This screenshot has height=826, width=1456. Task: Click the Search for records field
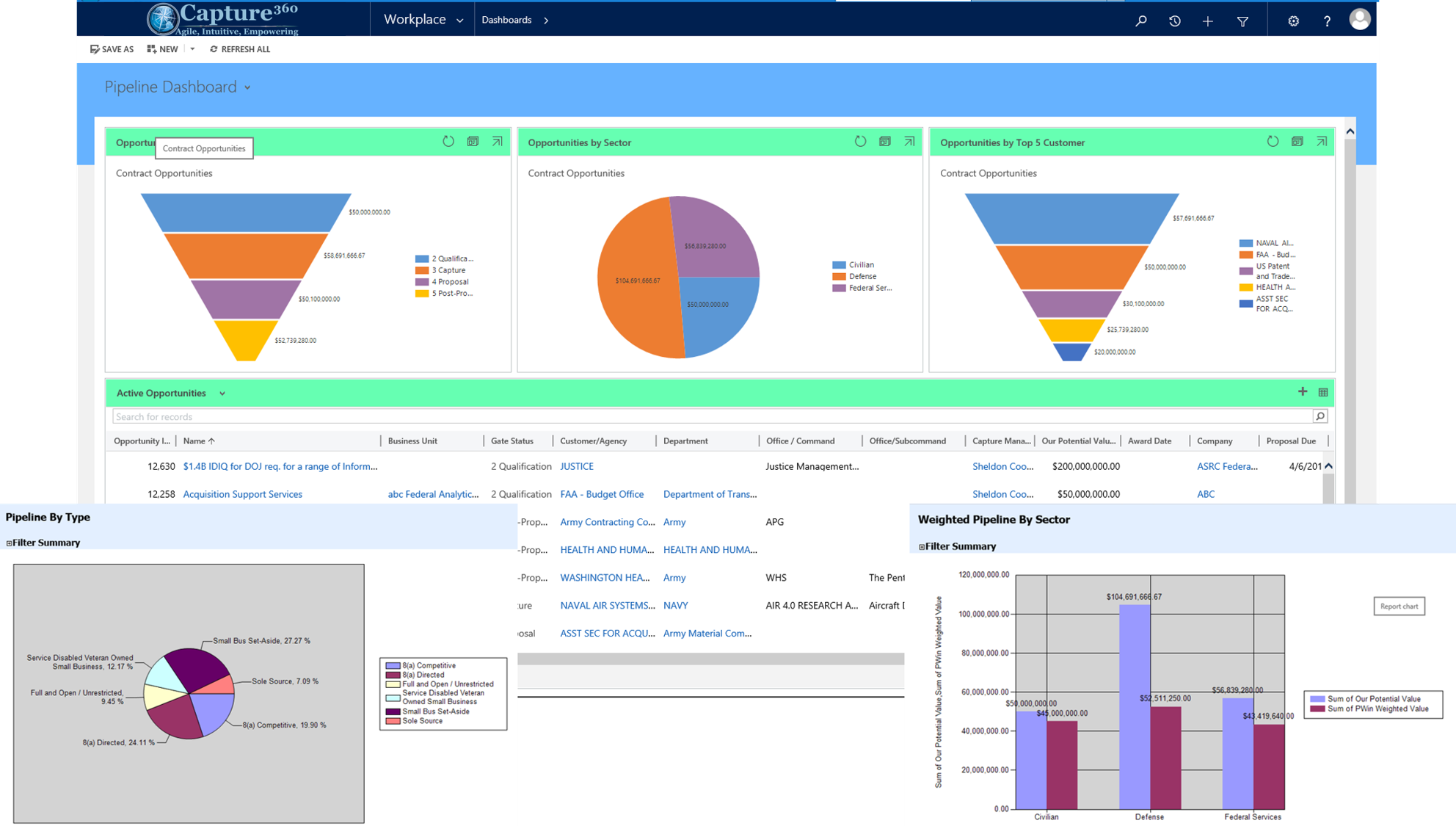(712, 416)
